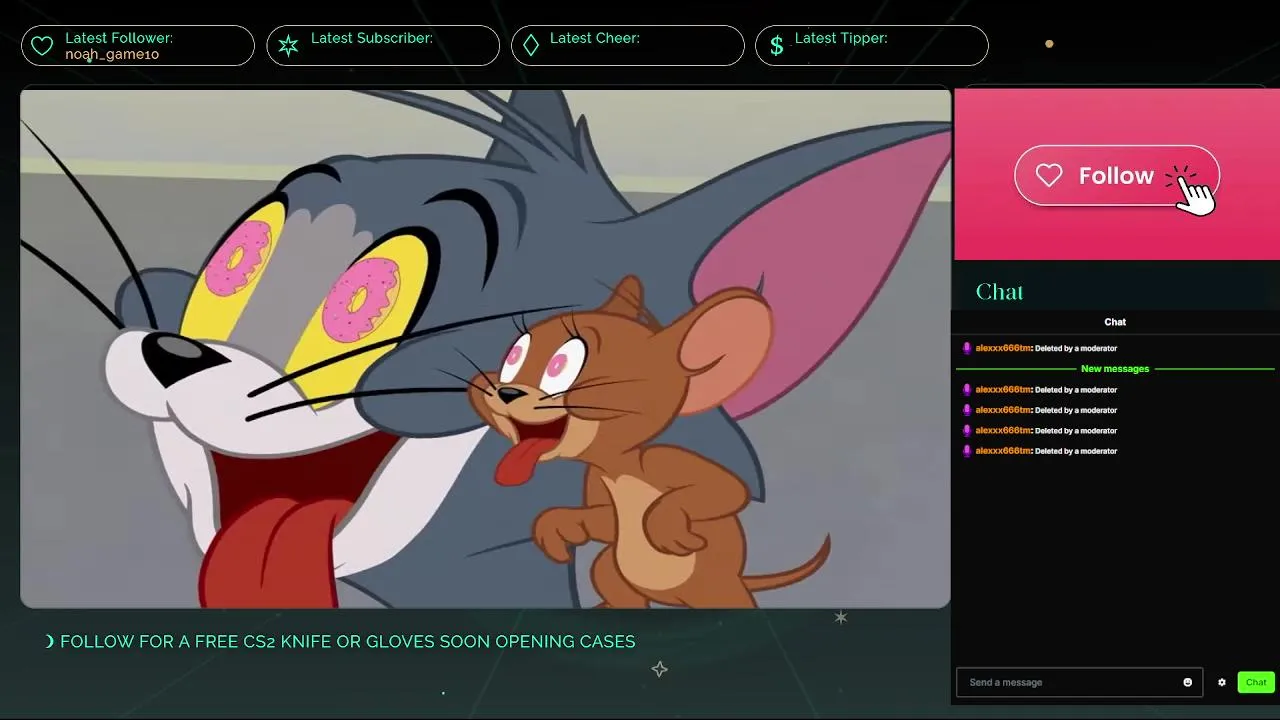Screen dimensions: 1280x720
Task: Click the dollar icon beside Latest Tipper
Action: (x=776, y=46)
